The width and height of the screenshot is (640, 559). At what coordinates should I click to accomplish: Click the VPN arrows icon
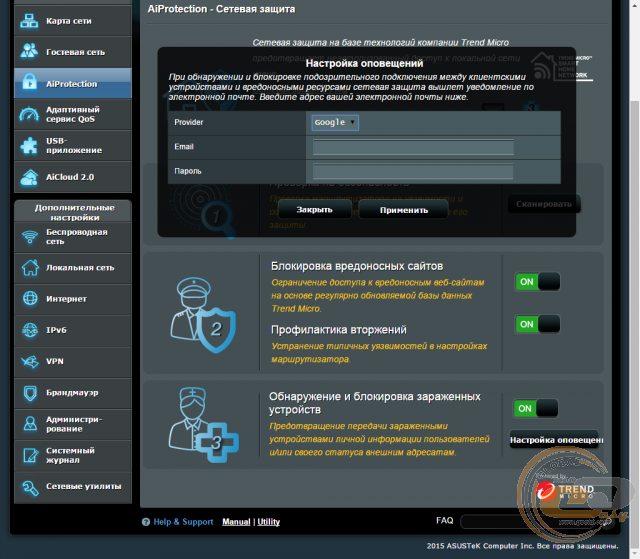pos(30,362)
